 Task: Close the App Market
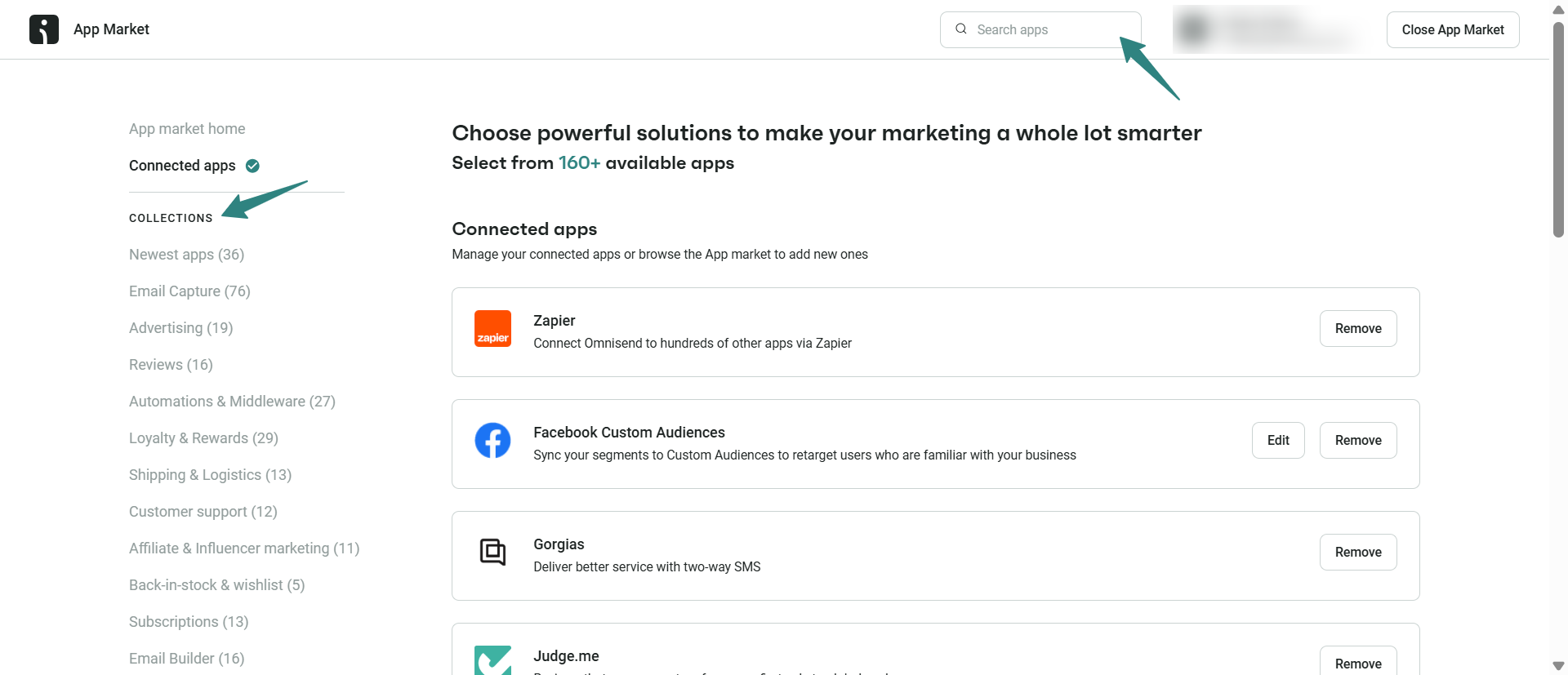tap(1453, 29)
